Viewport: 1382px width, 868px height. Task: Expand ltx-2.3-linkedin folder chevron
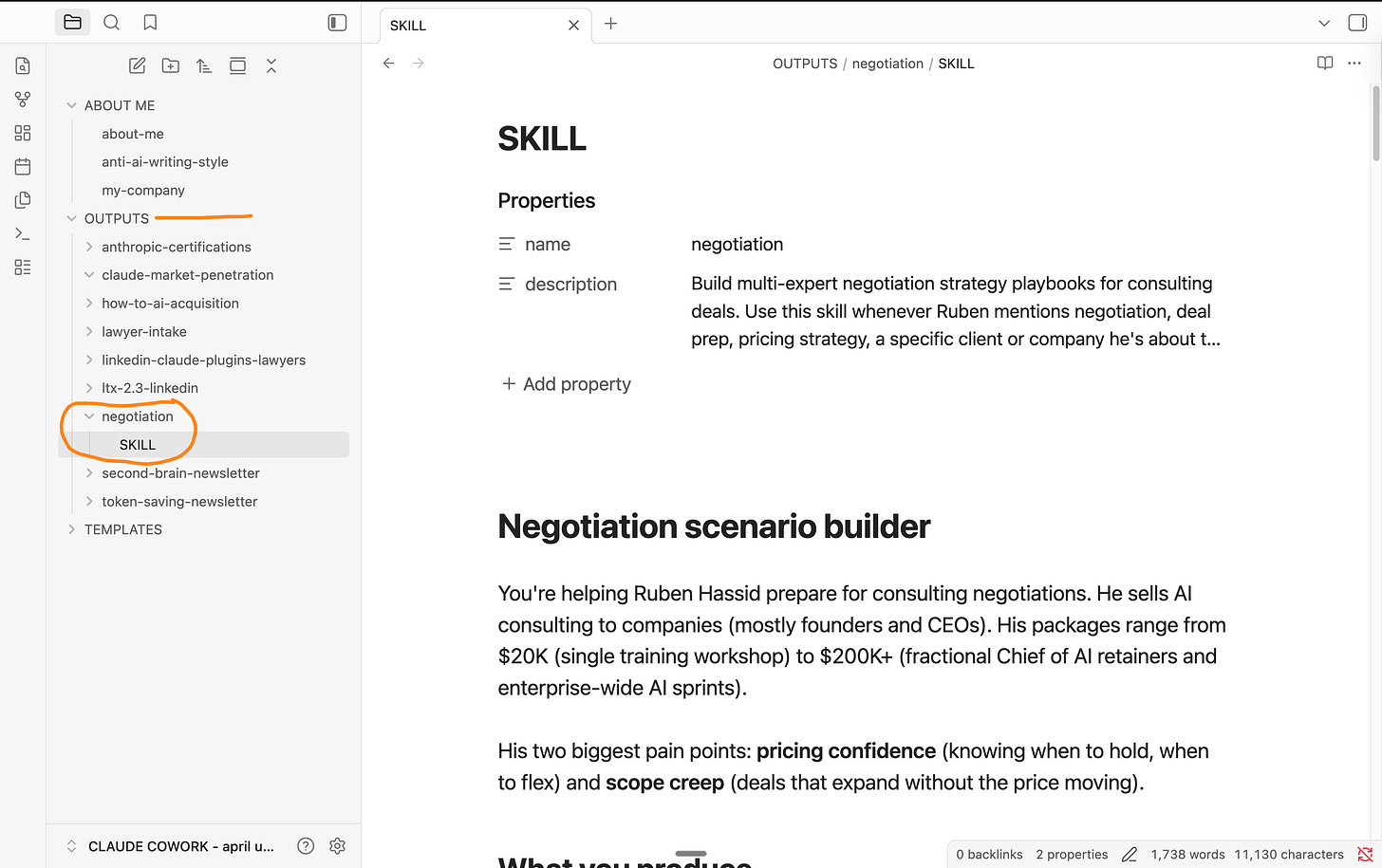point(89,388)
